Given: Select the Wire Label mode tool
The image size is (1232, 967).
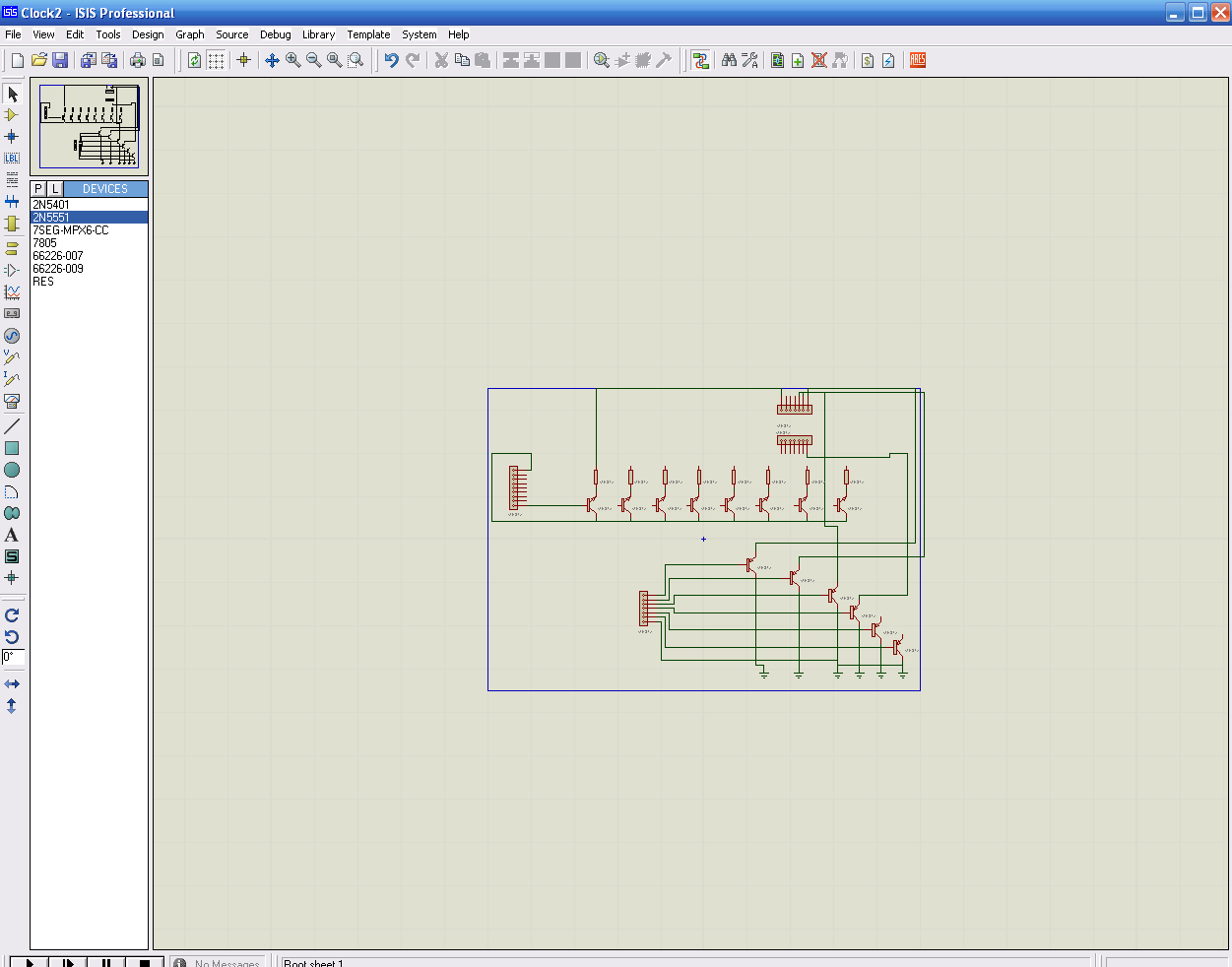Looking at the screenshot, I should click(x=12, y=159).
